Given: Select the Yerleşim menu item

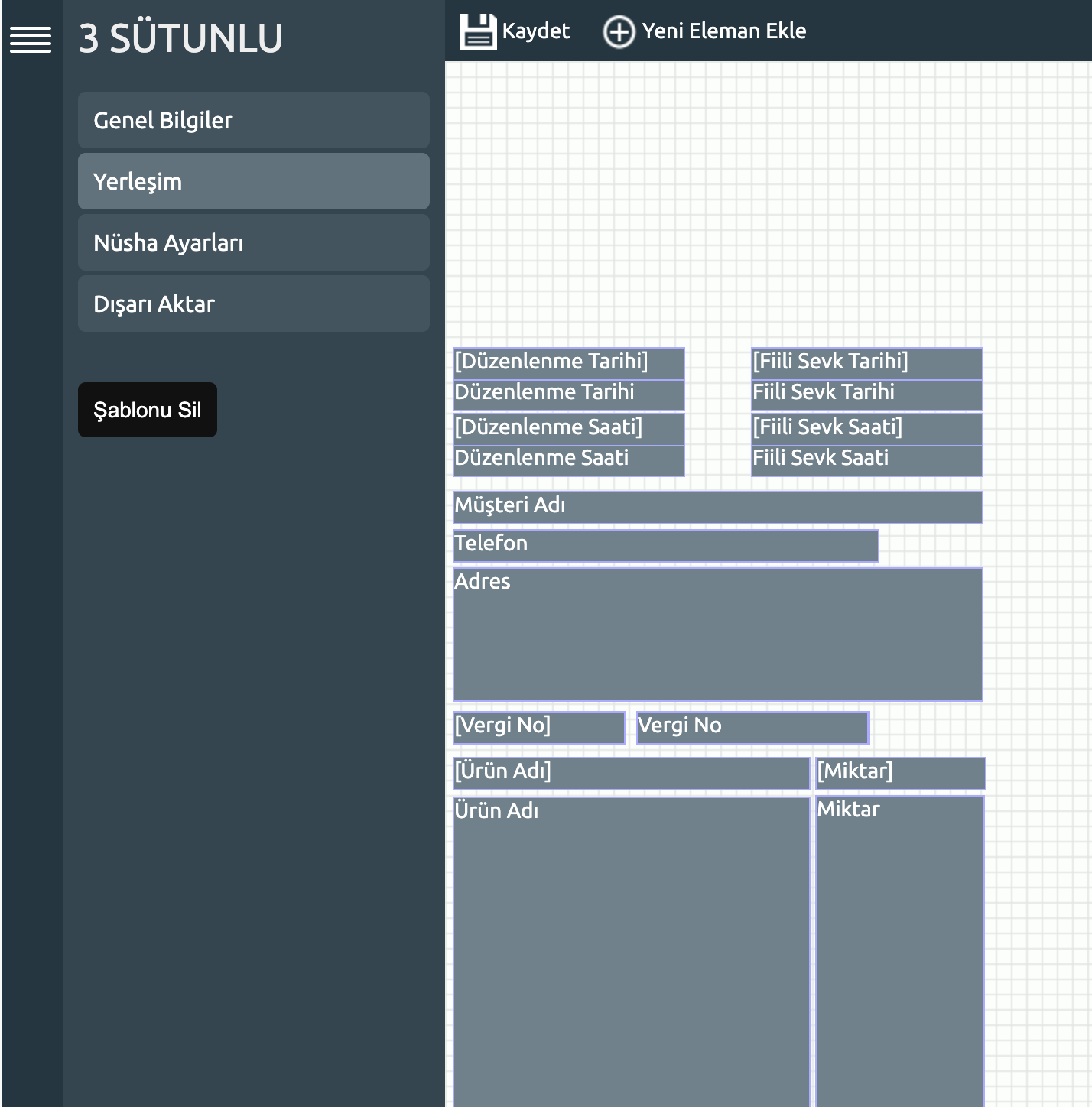Looking at the screenshot, I should (x=253, y=181).
